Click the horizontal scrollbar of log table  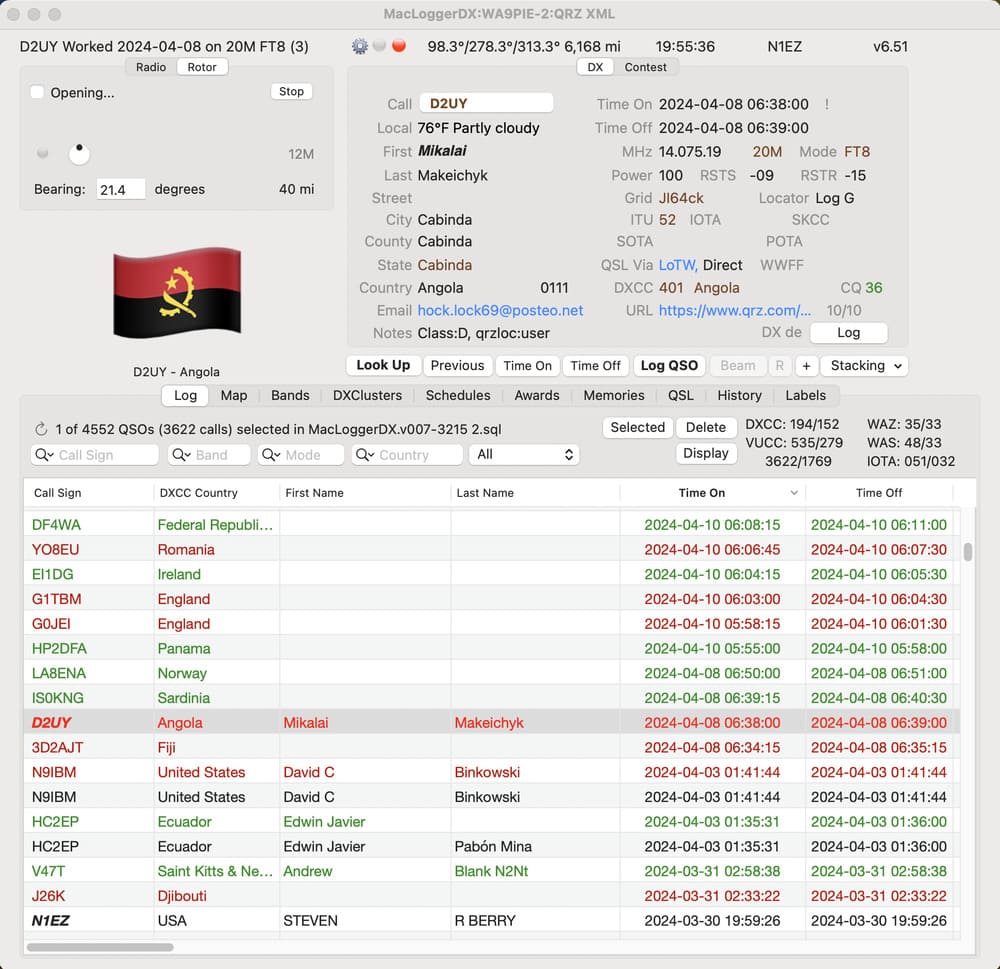pos(100,947)
